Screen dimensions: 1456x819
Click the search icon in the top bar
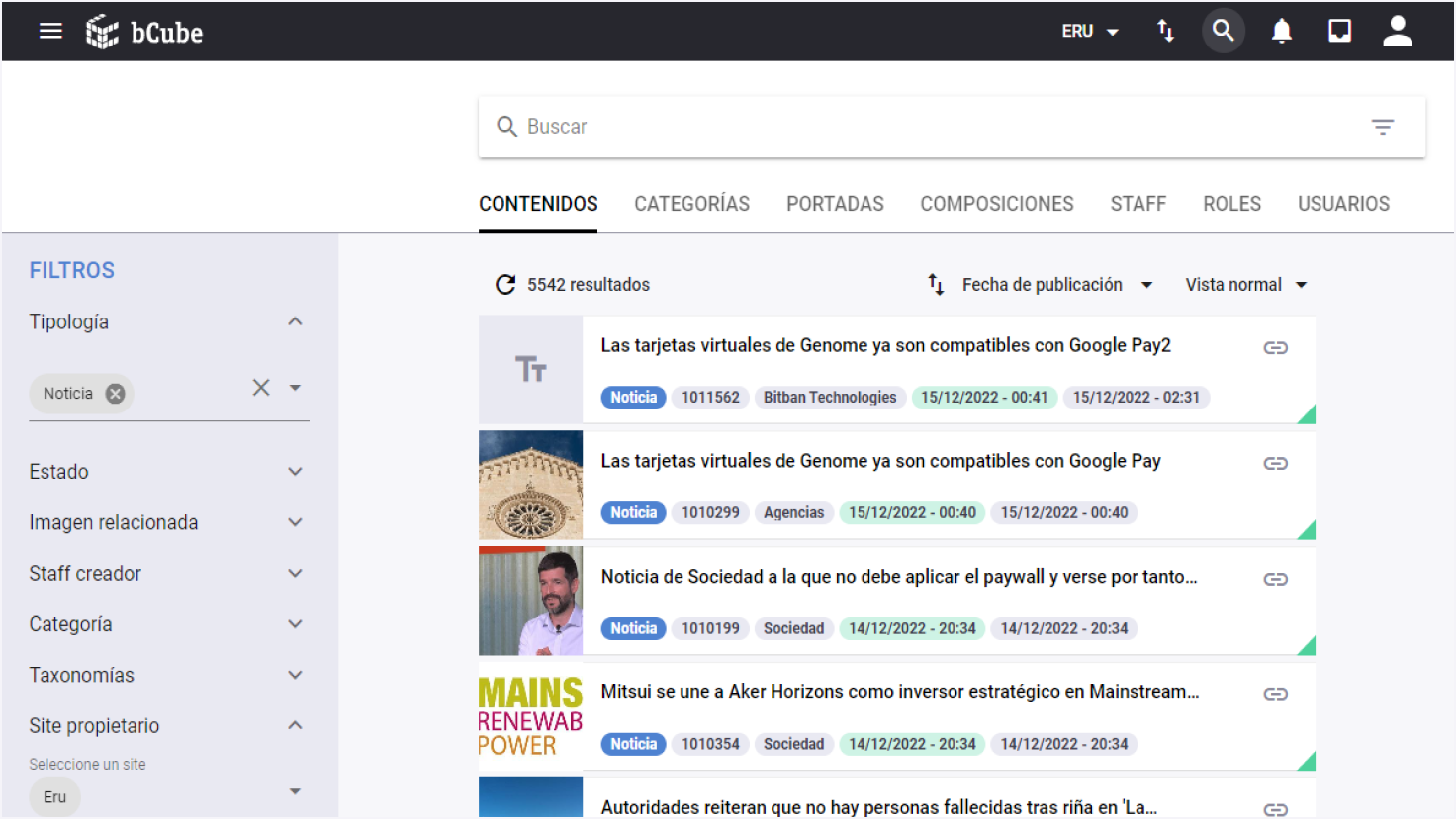[x=1224, y=31]
